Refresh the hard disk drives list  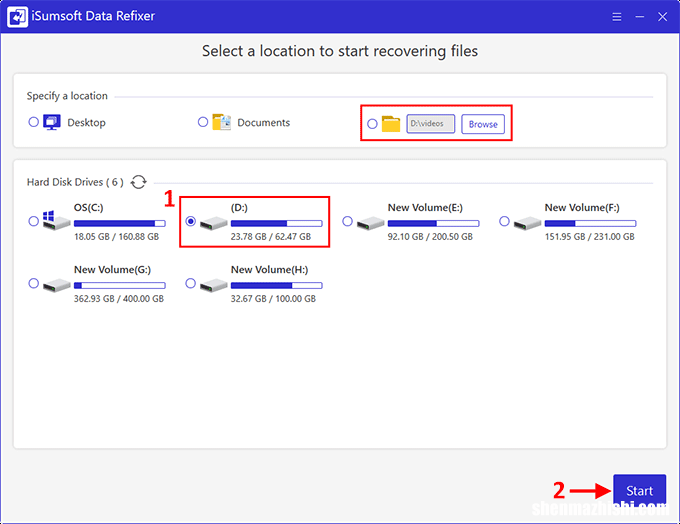coord(139,182)
